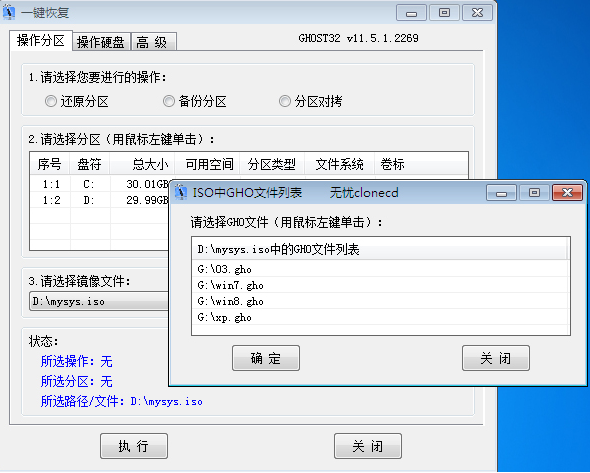Select G:\win8.gho from the list

(x=380, y=301)
